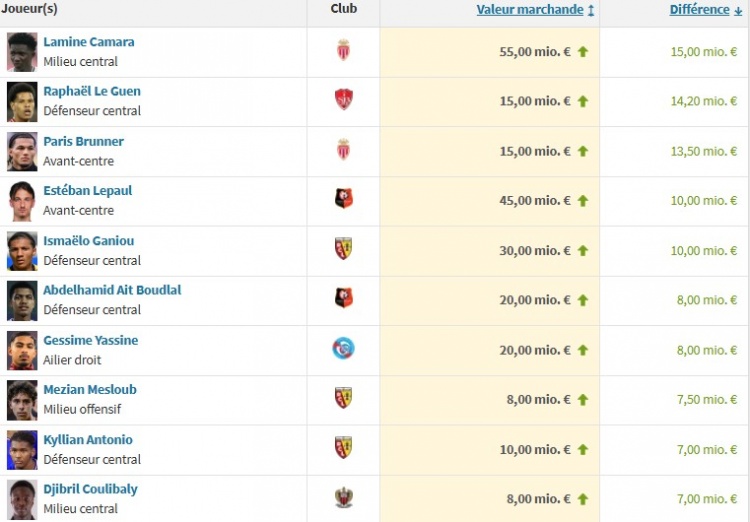Click the Strasbourg crest beside Gessime Yassine

pyautogui.click(x=343, y=348)
